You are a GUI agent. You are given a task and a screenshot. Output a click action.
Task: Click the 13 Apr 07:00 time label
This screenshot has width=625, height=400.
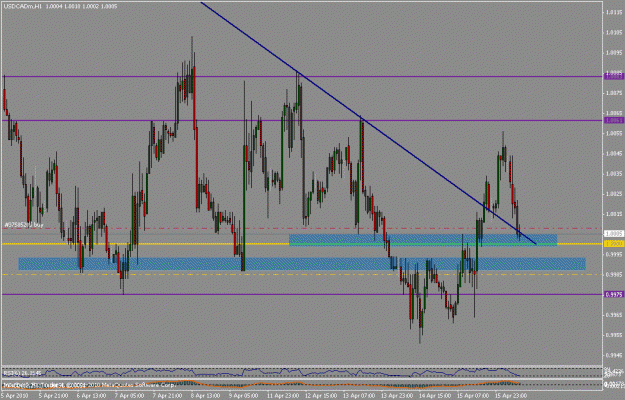(360, 396)
